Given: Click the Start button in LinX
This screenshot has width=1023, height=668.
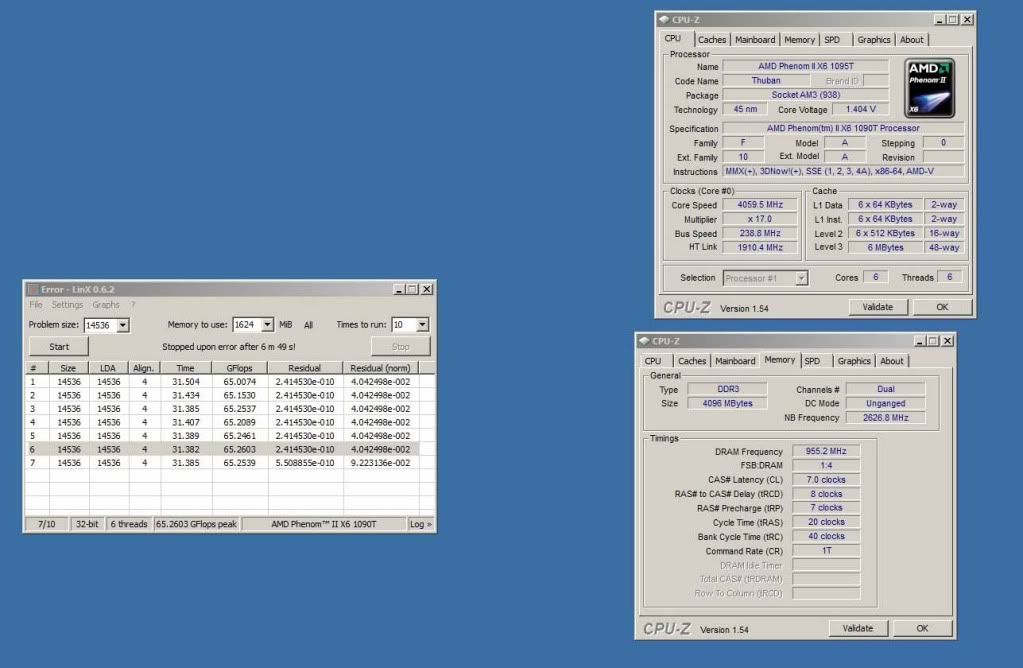Looking at the screenshot, I should pyautogui.click(x=59, y=346).
